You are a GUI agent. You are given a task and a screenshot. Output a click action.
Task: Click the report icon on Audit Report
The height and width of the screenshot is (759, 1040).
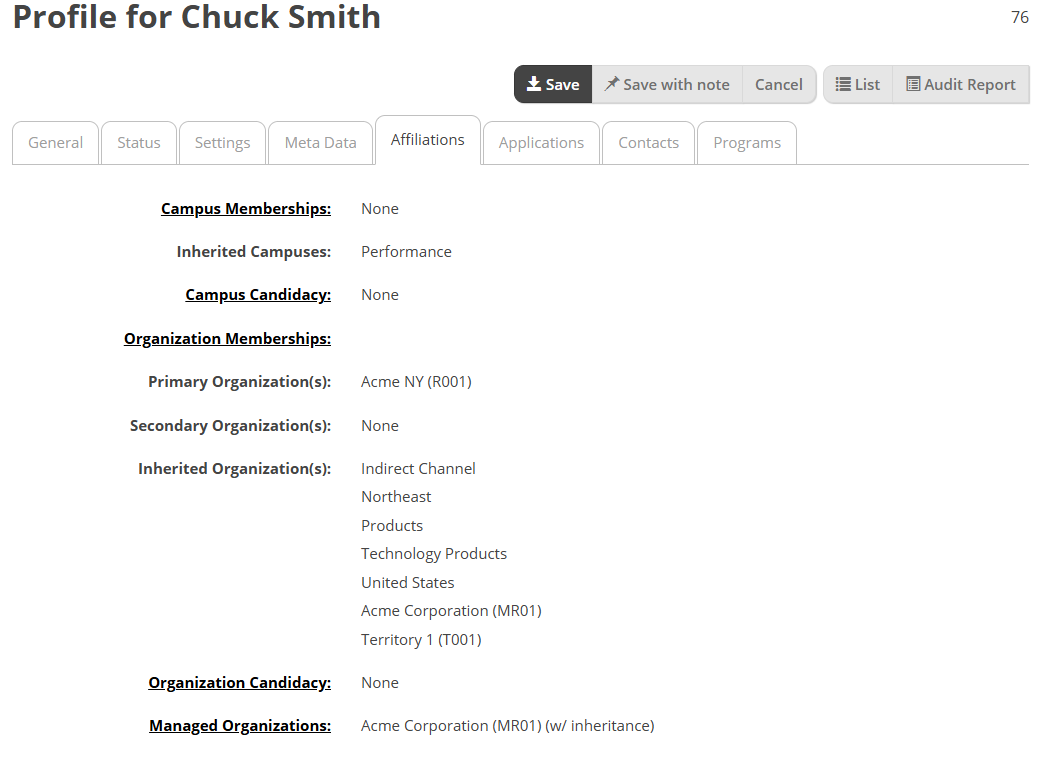click(913, 84)
